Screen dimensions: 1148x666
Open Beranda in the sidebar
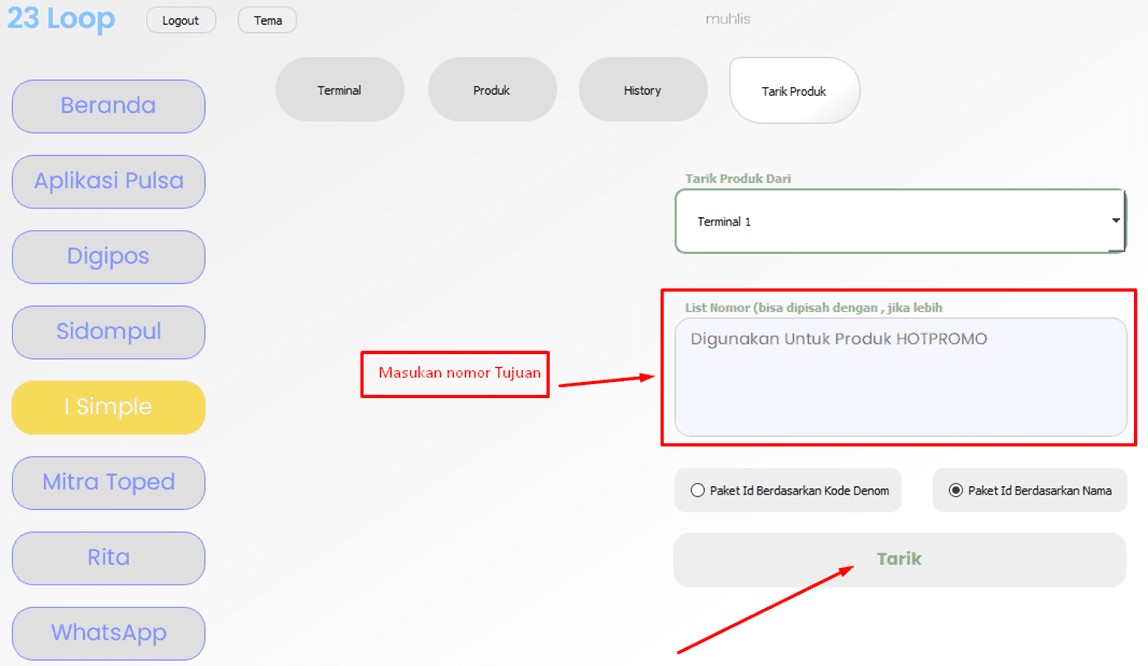click(108, 106)
